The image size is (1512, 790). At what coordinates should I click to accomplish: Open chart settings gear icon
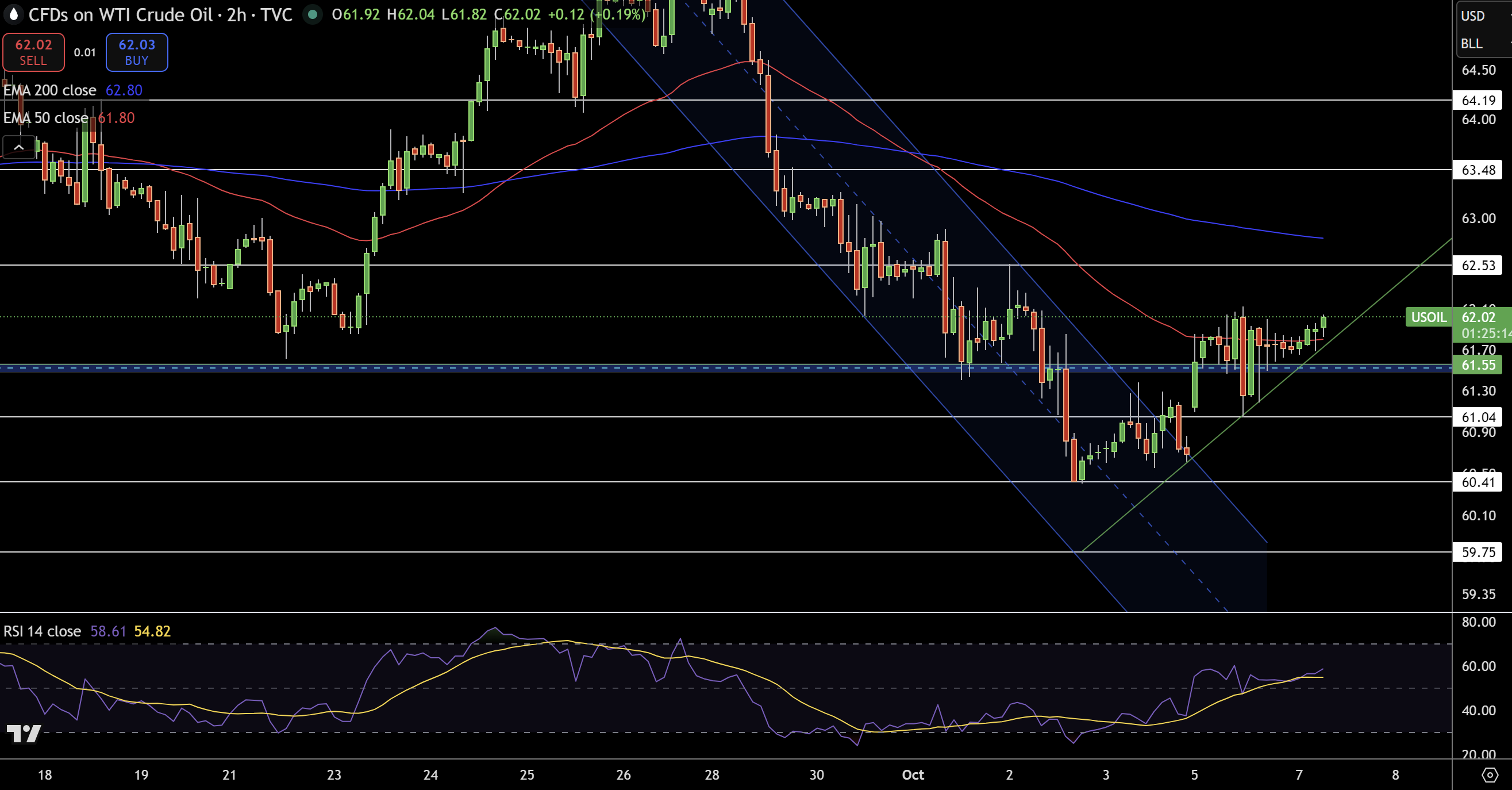pyautogui.click(x=1490, y=775)
